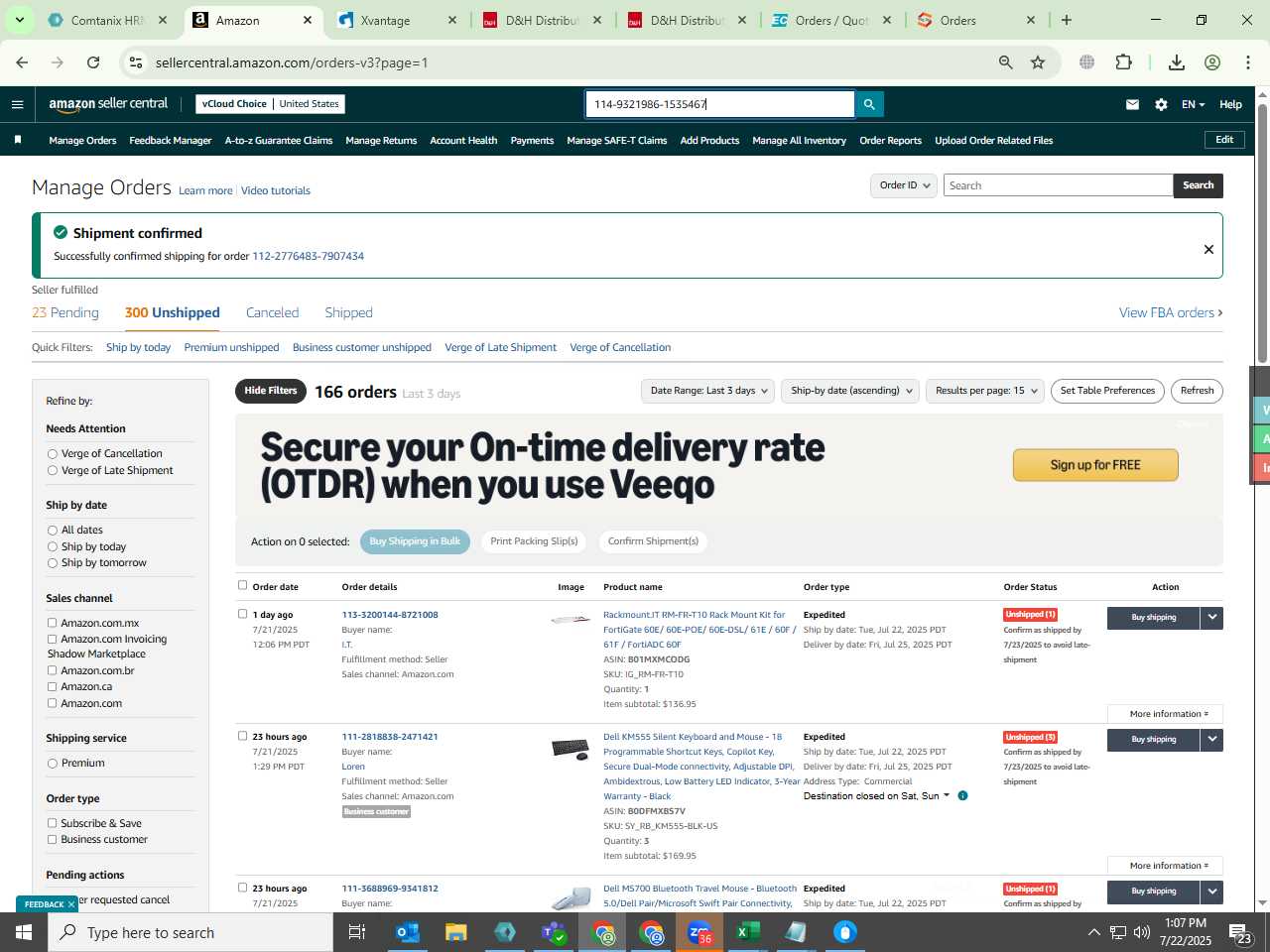Screen dimensions: 1270x952
Task: Tick the checkbox for order 113-3200144-8721008
Action: click(x=242, y=614)
